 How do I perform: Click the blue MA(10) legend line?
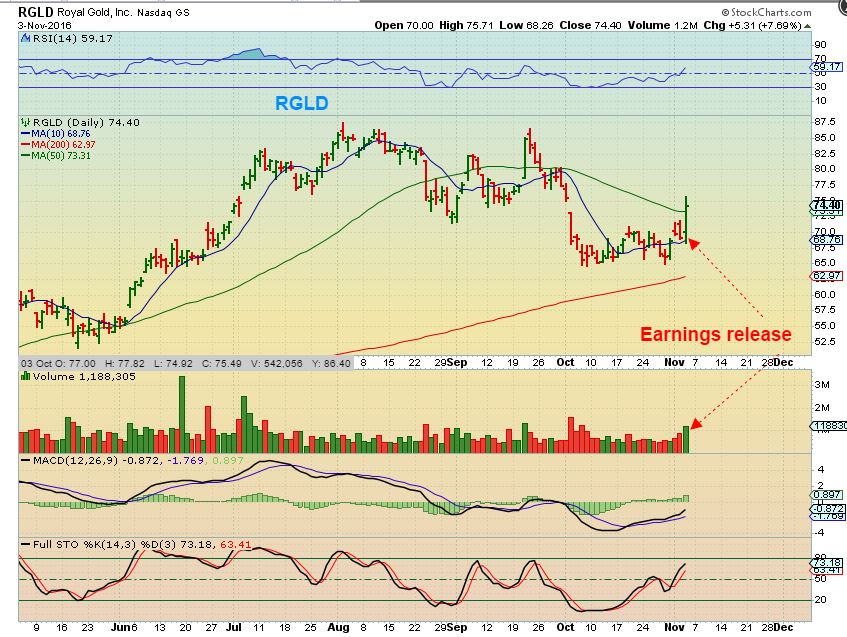[25, 133]
